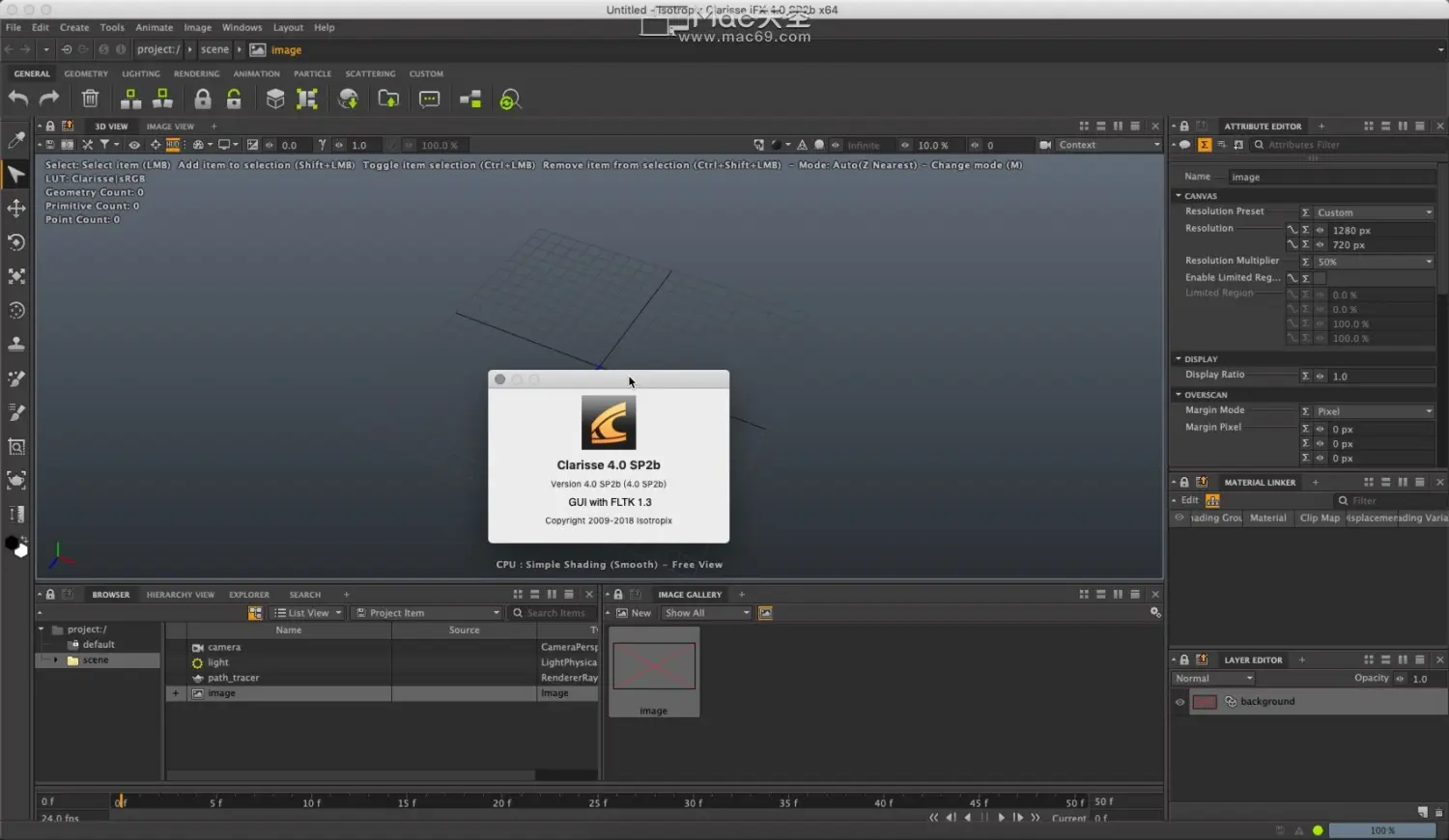Open the Normal blend mode dropdown
The height and width of the screenshot is (840, 1449).
pos(1213,679)
